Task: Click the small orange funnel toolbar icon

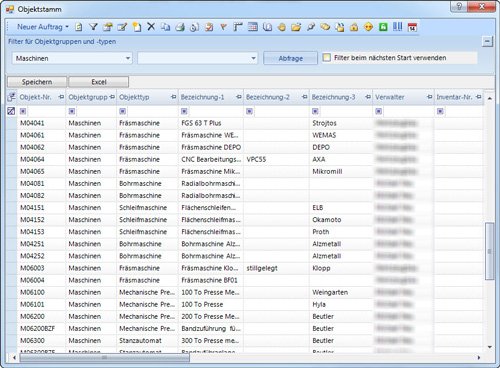Action: coord(223,27)
